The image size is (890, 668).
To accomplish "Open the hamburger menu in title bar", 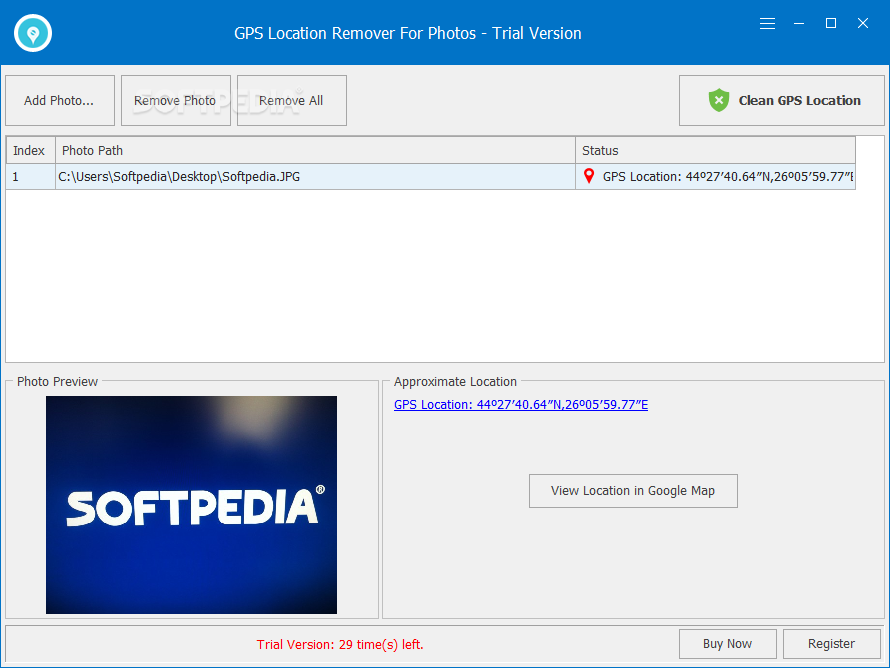I will tap(767, 23).
